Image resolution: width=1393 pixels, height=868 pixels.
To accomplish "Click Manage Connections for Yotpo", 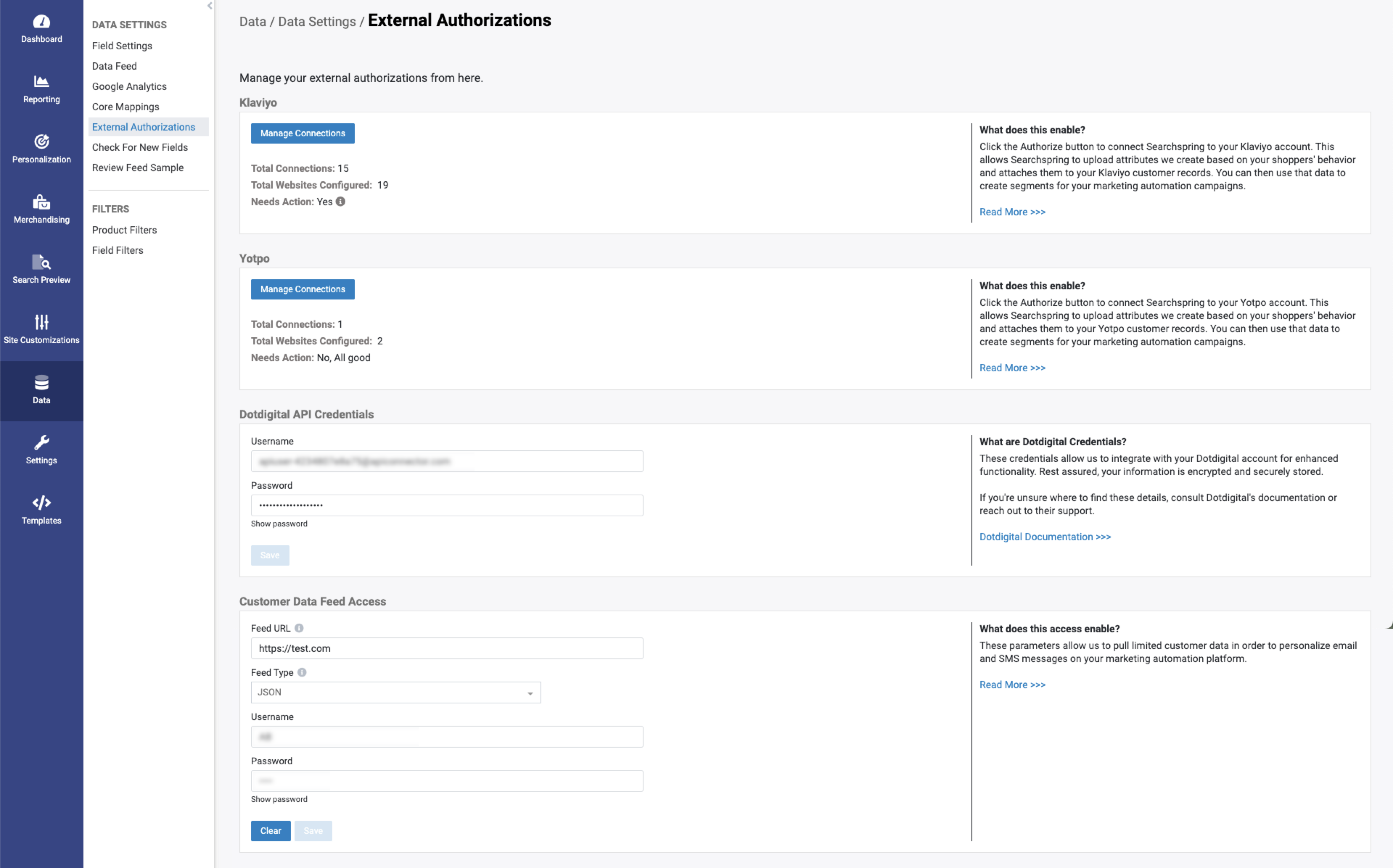I will (303, 289).
